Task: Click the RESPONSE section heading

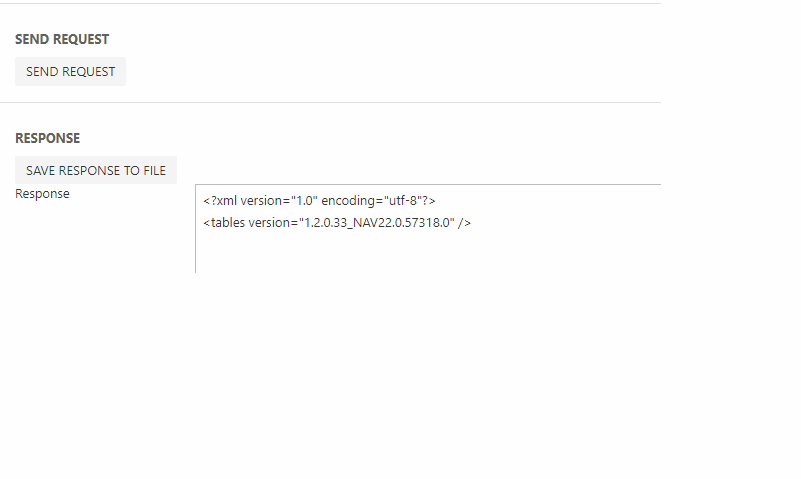Action: [x=47, y=138]
